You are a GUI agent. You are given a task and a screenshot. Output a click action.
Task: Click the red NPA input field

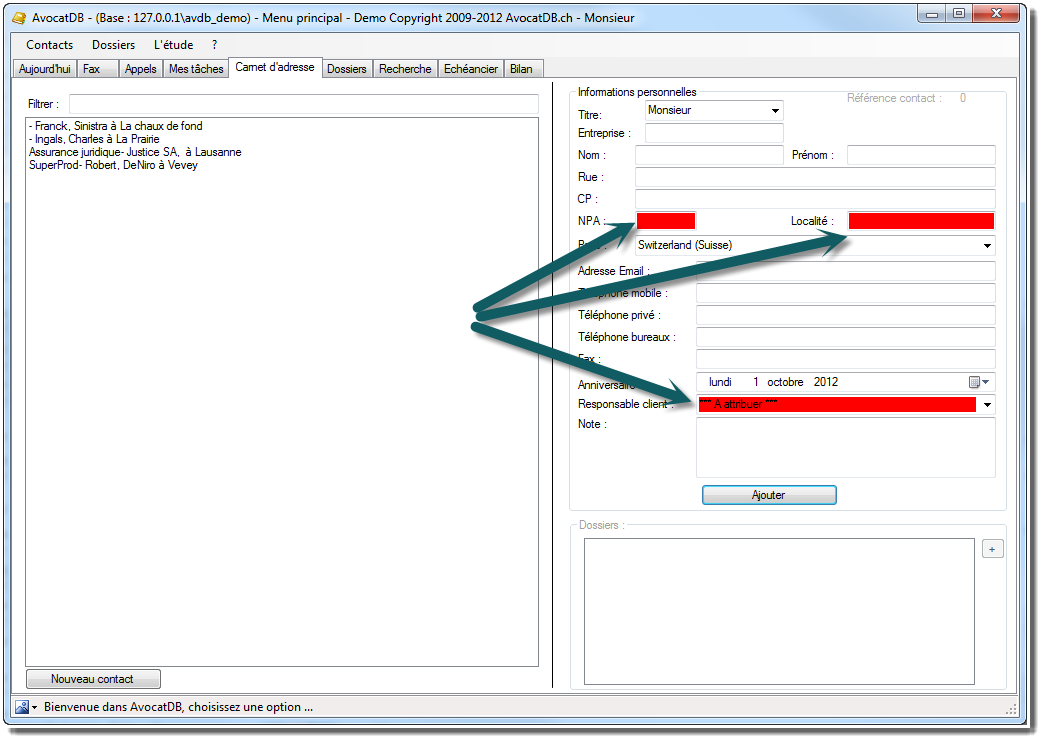[x=666, y=221]
